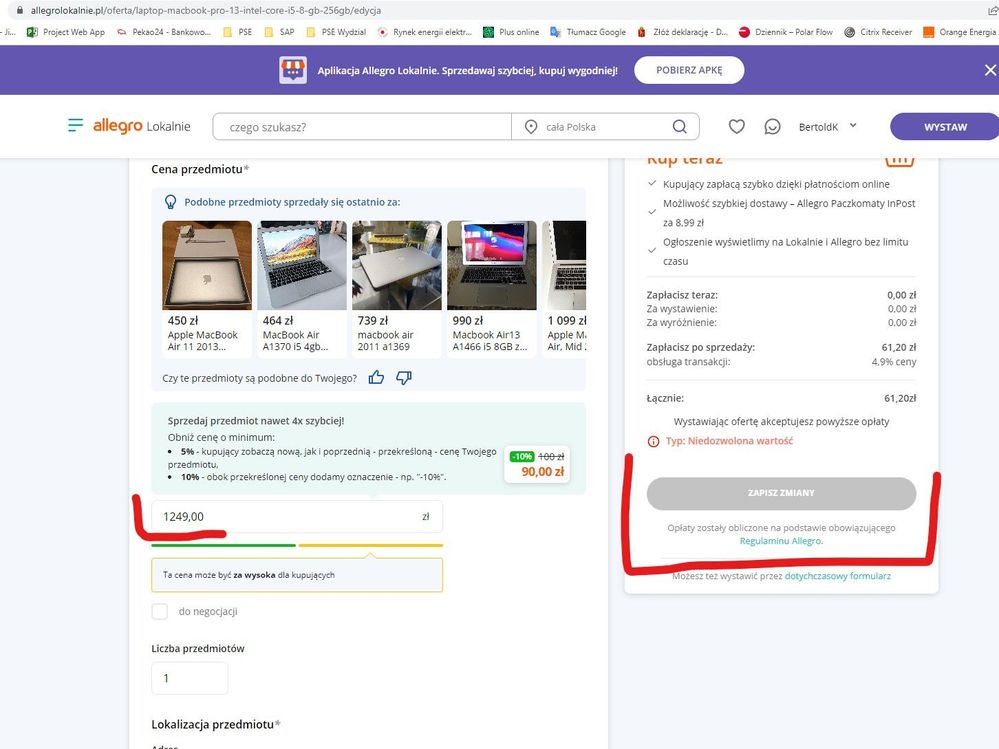The height and width of the screenshot is (749, 999).
Task: Open PSE bookmark folder
Action: (237, 32)
